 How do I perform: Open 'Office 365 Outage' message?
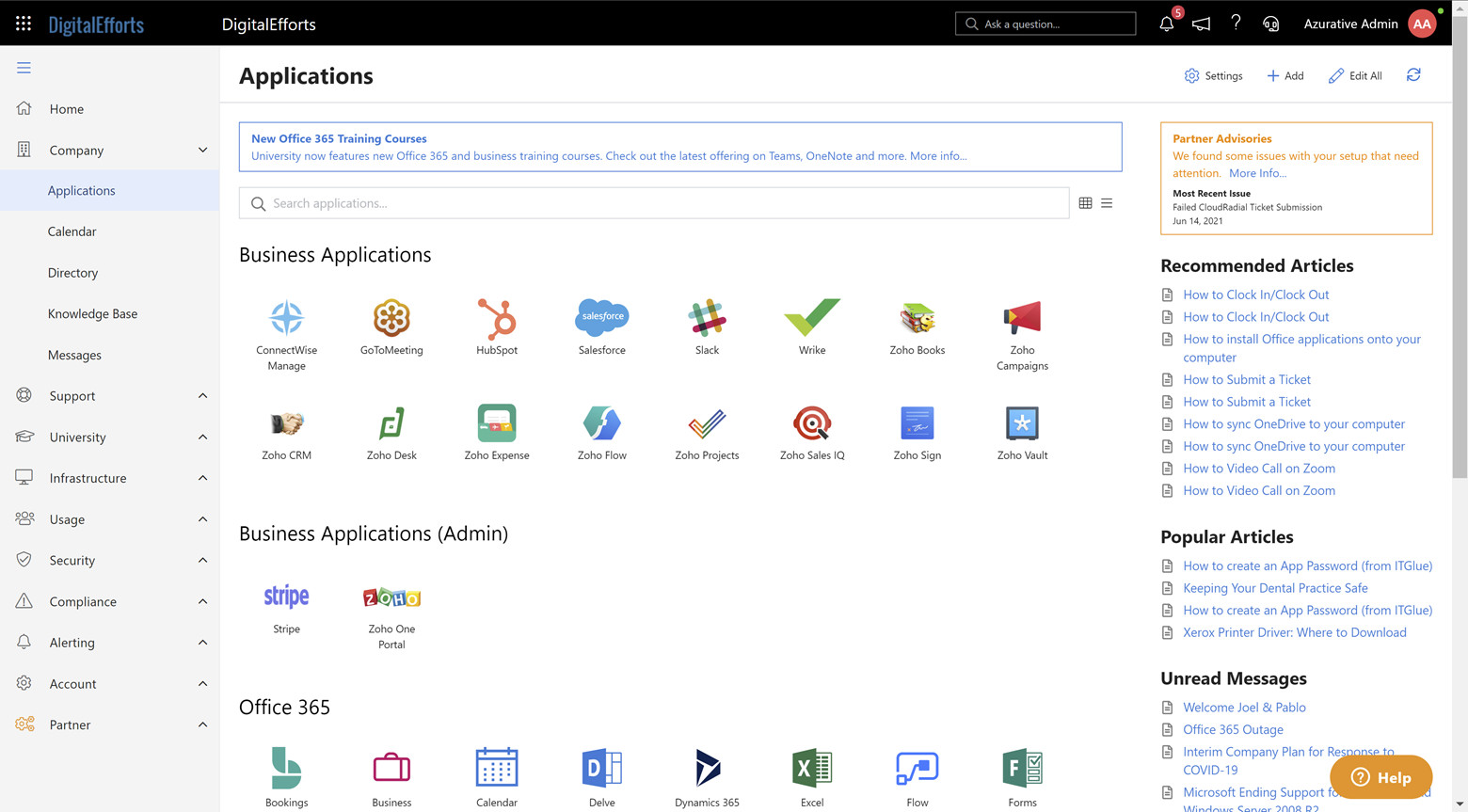[x=1233, y=729]
